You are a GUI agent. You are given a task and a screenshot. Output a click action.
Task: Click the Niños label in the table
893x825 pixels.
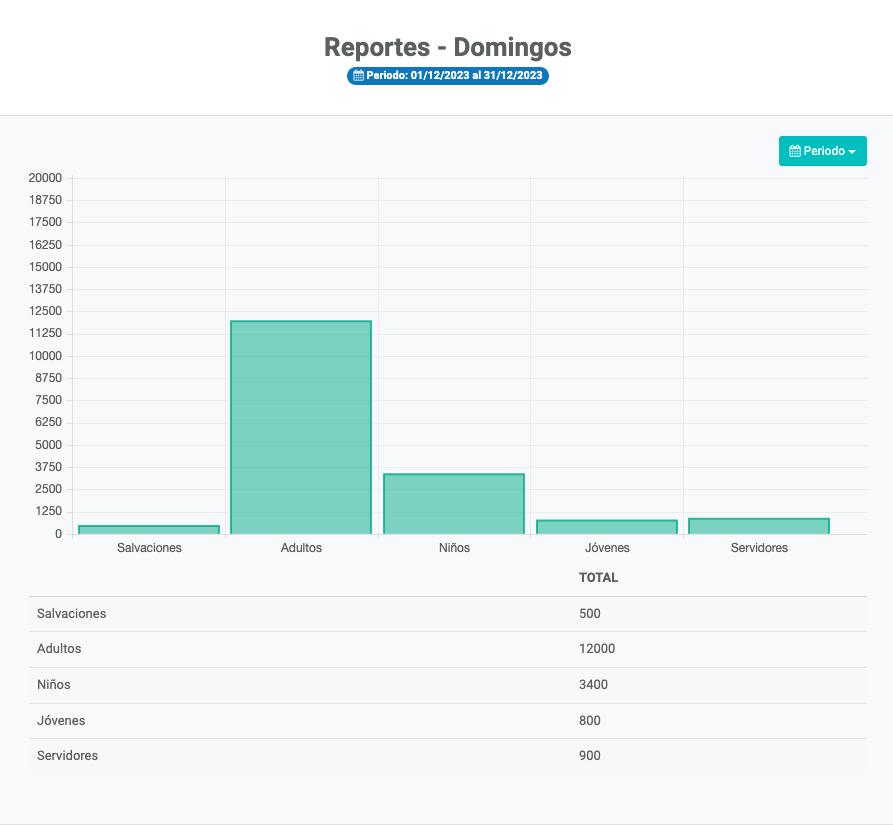(x=54, y=685)
